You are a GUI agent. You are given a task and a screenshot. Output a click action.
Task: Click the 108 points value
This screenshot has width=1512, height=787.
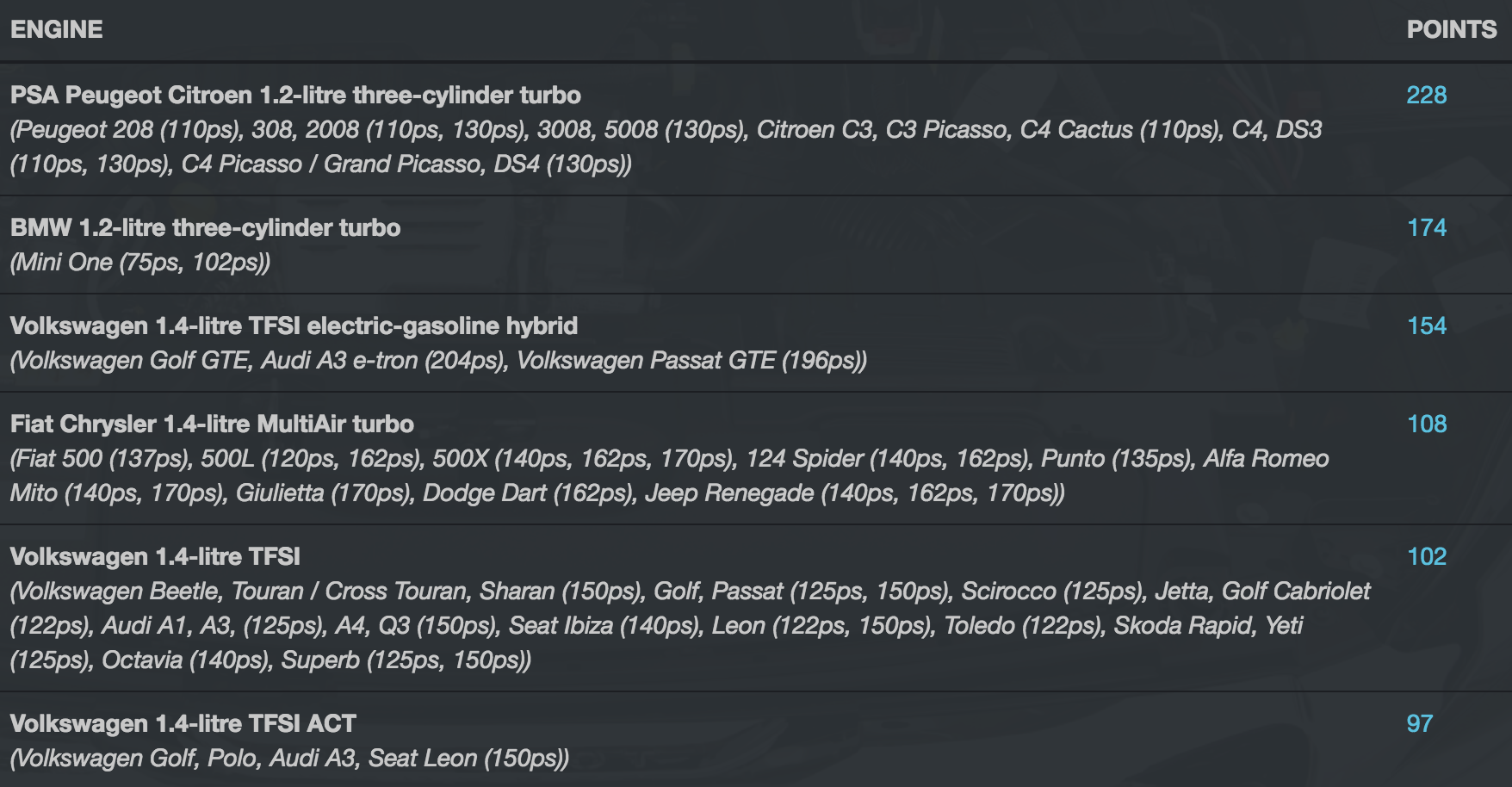coord(1426,424)
